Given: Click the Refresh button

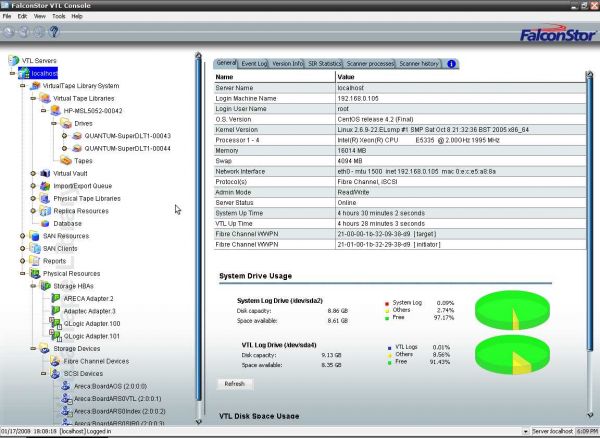Looking at the screenshot, I should (235, 384).
